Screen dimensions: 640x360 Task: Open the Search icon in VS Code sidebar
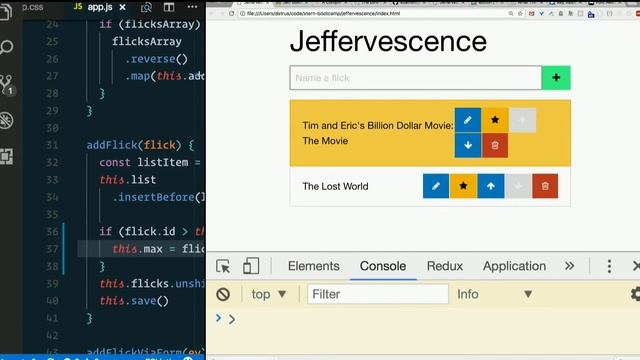7,47
